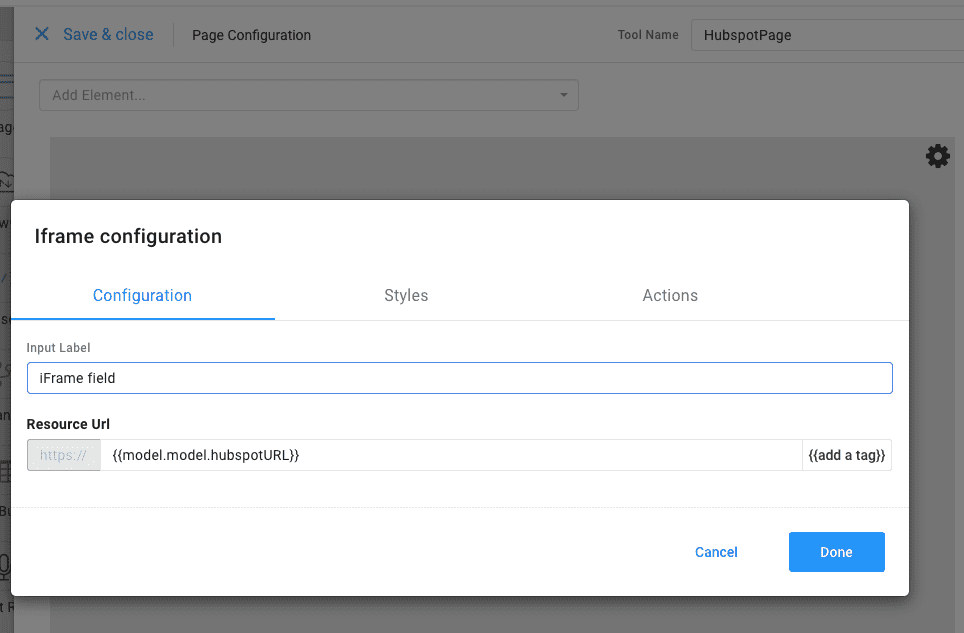Click the Page Configuration heading

251,35
